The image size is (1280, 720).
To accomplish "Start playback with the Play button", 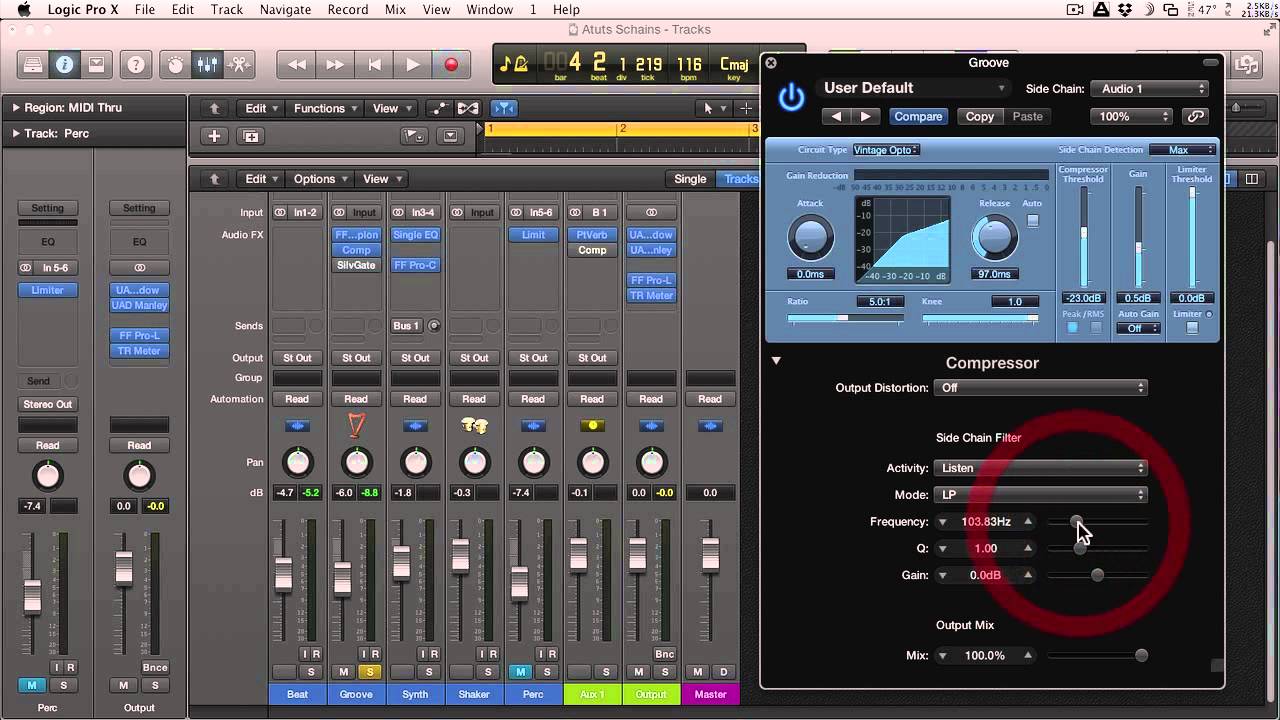I will (x=412, y=65).
